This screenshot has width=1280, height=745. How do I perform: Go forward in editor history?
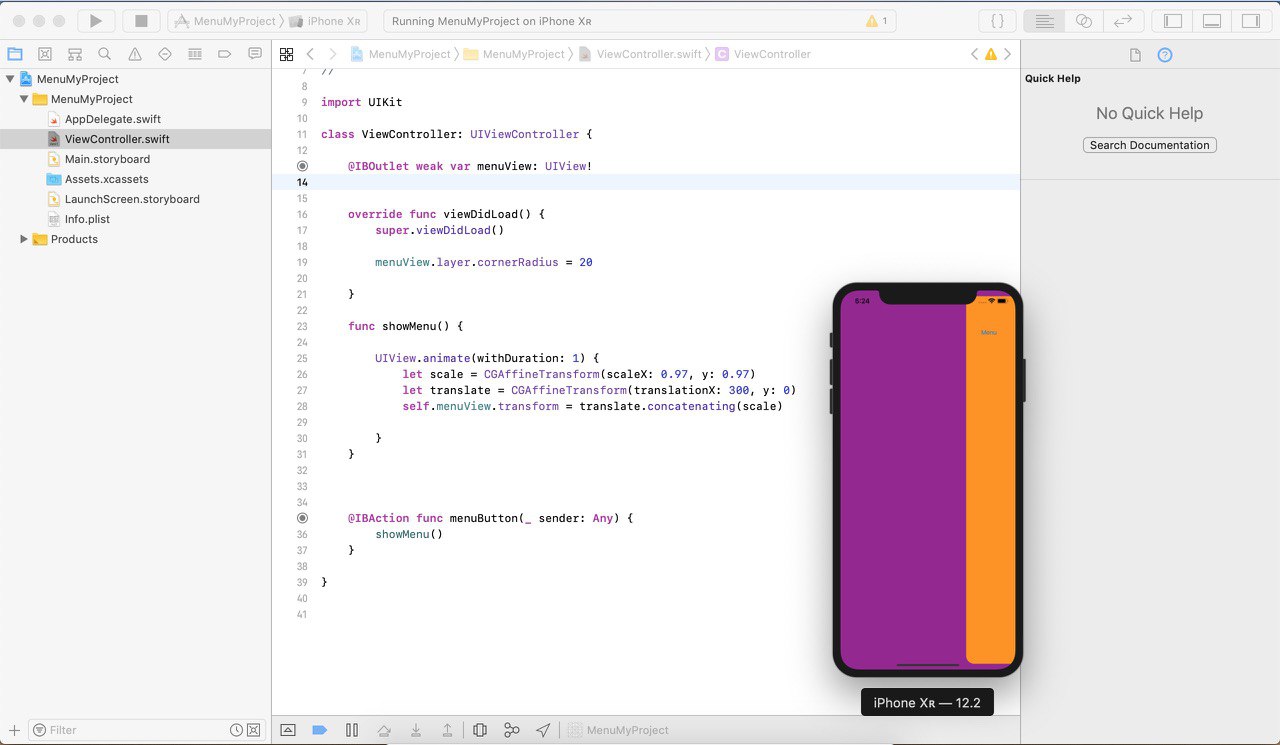333,54
